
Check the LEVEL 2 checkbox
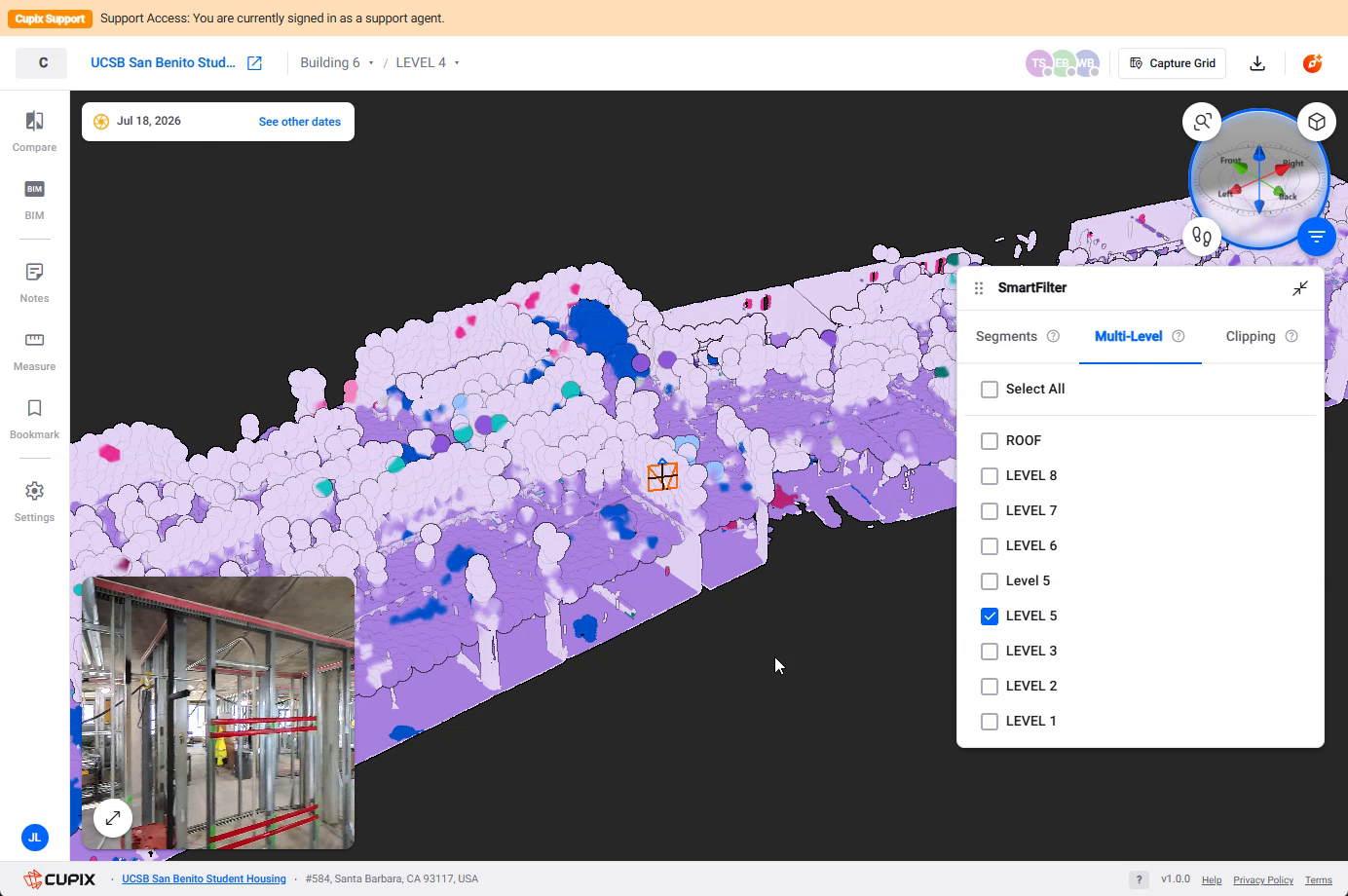[990, 687]
